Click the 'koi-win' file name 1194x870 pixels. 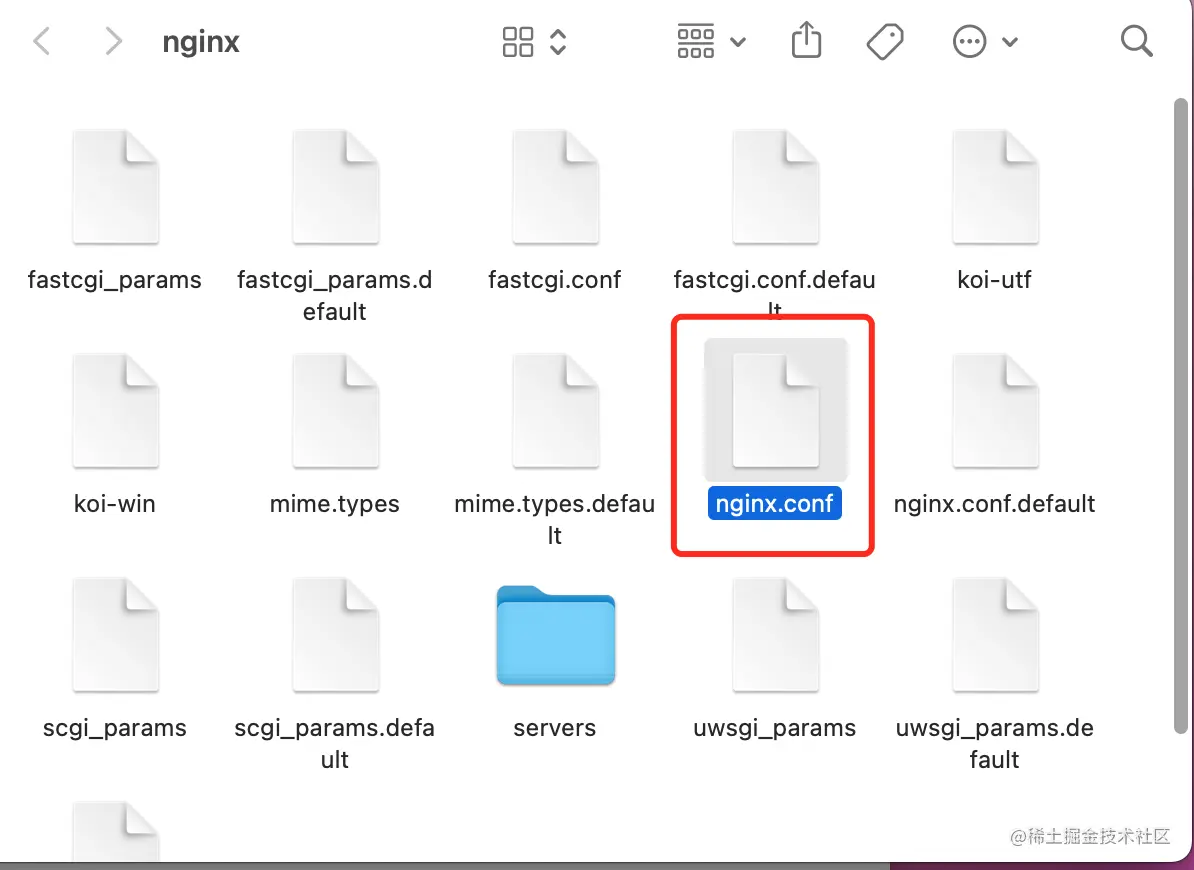coord(114,504)
